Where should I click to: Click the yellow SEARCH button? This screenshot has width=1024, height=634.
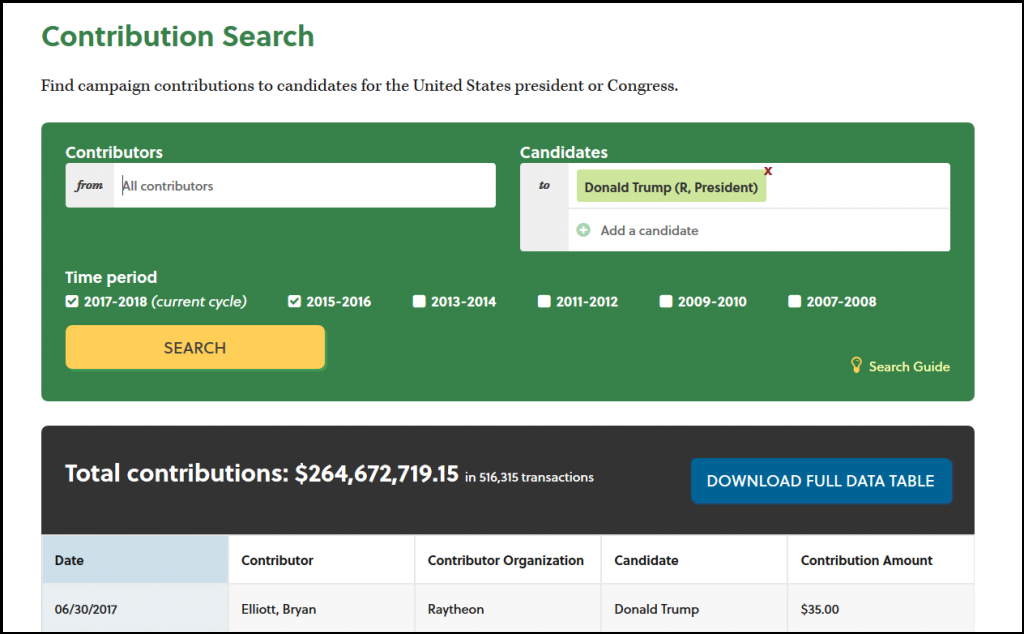point(195,347)
